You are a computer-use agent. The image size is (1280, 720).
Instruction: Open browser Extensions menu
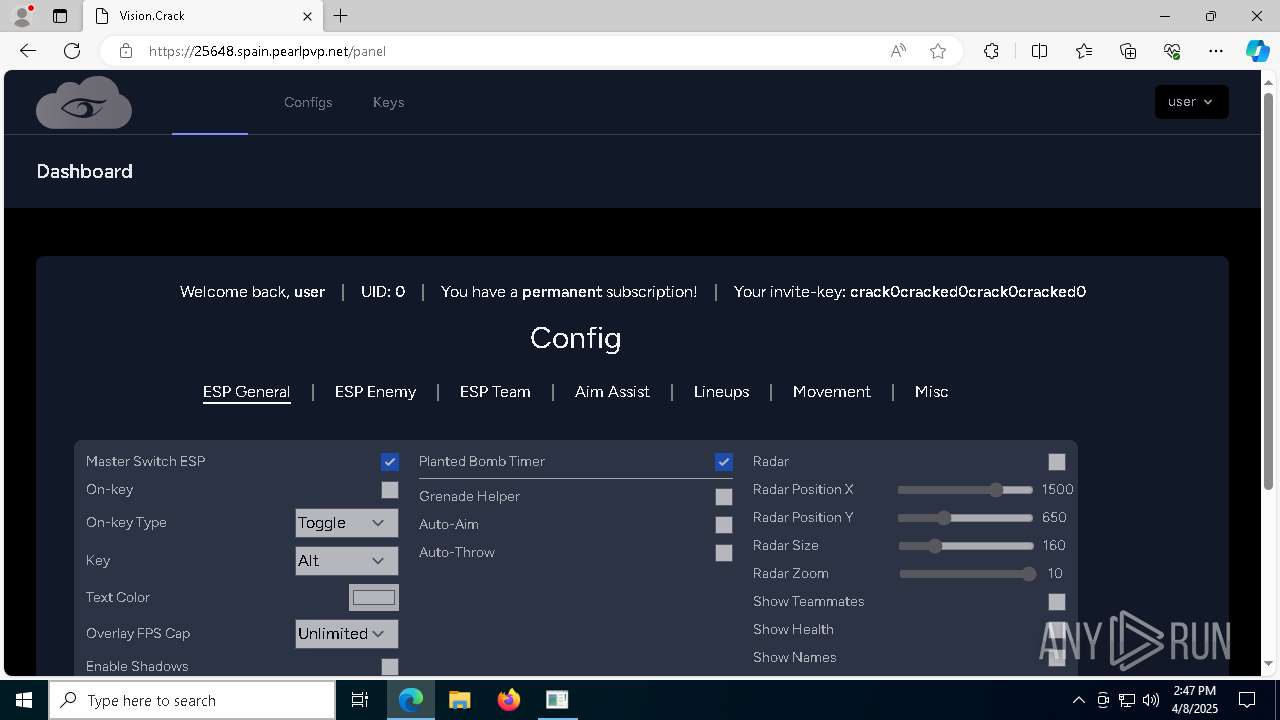(991, 51)
